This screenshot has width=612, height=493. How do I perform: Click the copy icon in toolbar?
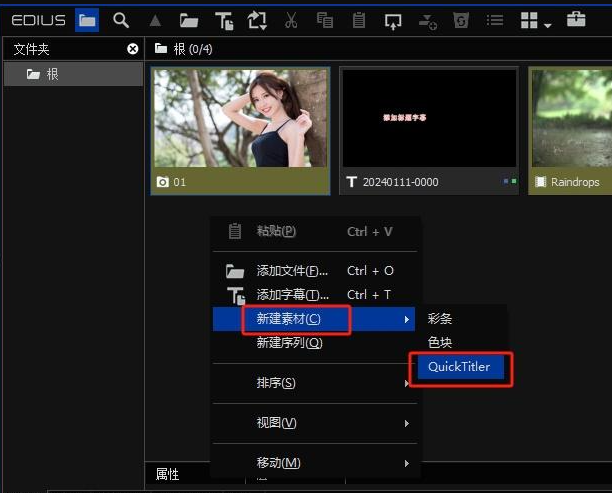point(325,20)
